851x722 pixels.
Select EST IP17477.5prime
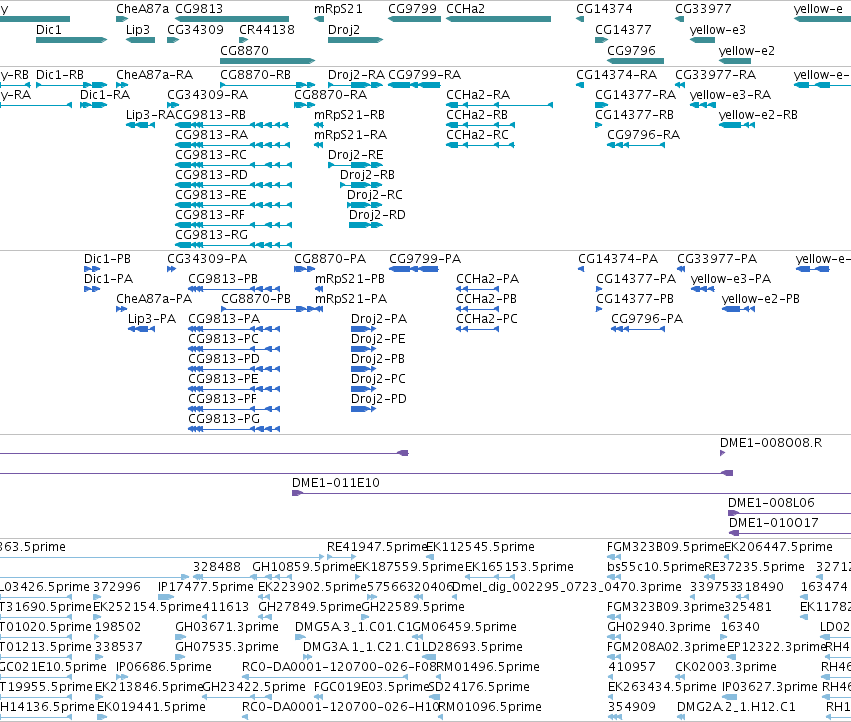pyautogui.click(x=206, y=587)
